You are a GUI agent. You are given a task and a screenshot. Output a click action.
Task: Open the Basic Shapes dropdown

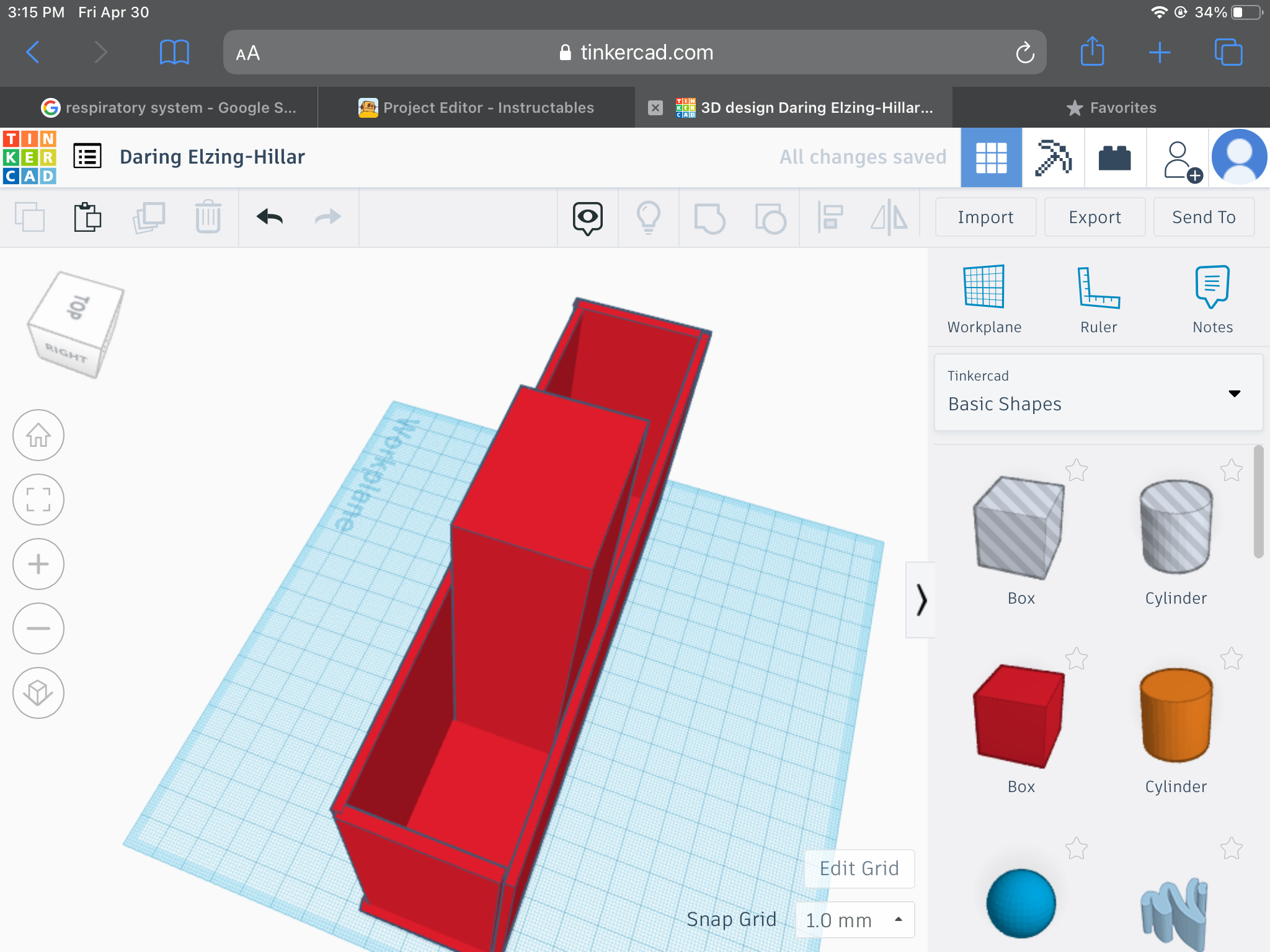pyautogui.click(x=1098, y=392)
